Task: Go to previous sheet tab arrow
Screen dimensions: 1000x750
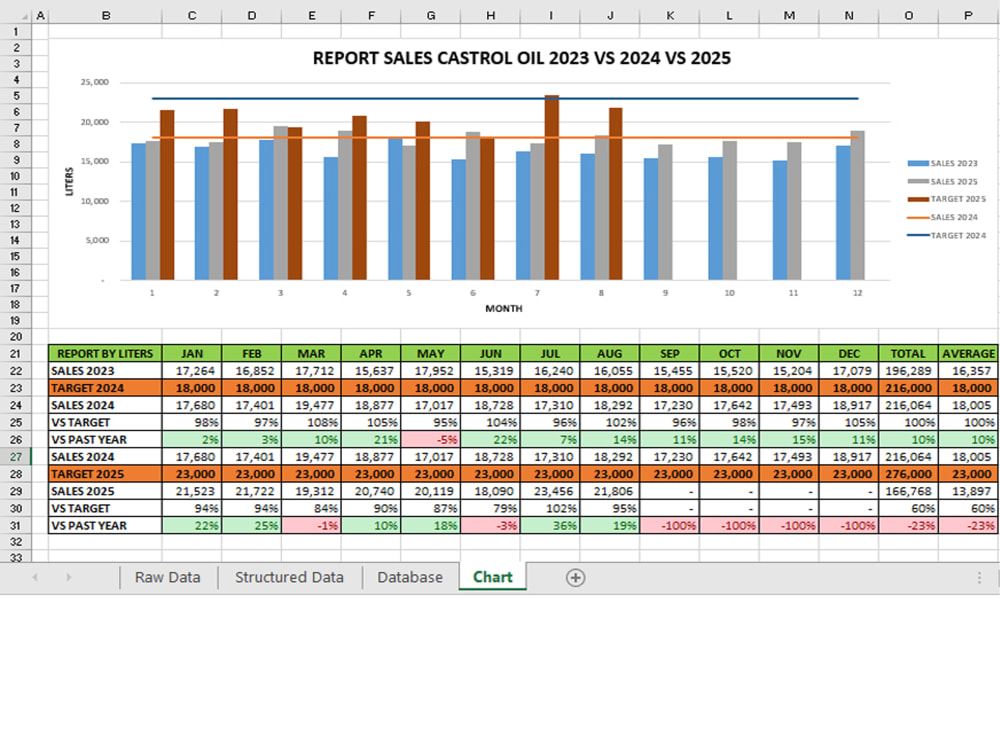Action: coord(35,577)
